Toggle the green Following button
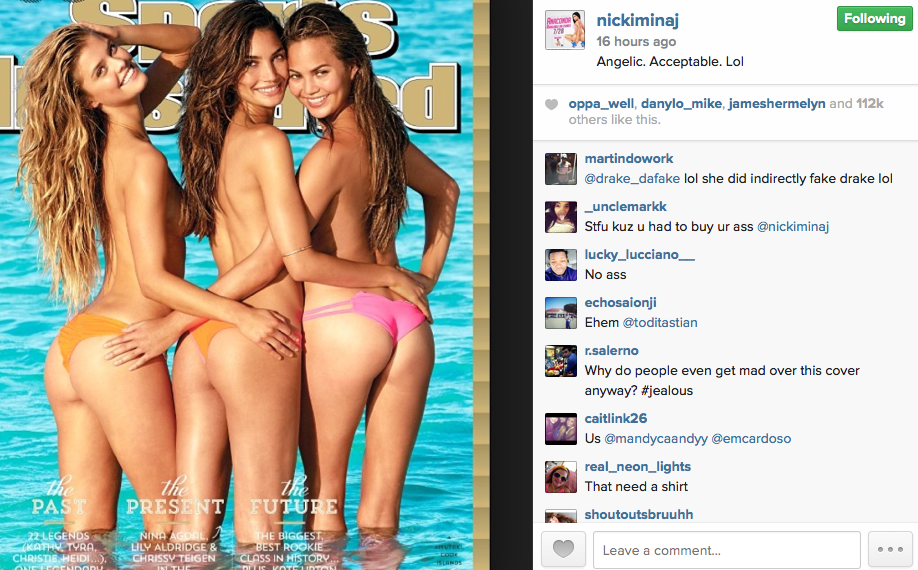This screenshot has width=918, height=570. pos(875,19)
